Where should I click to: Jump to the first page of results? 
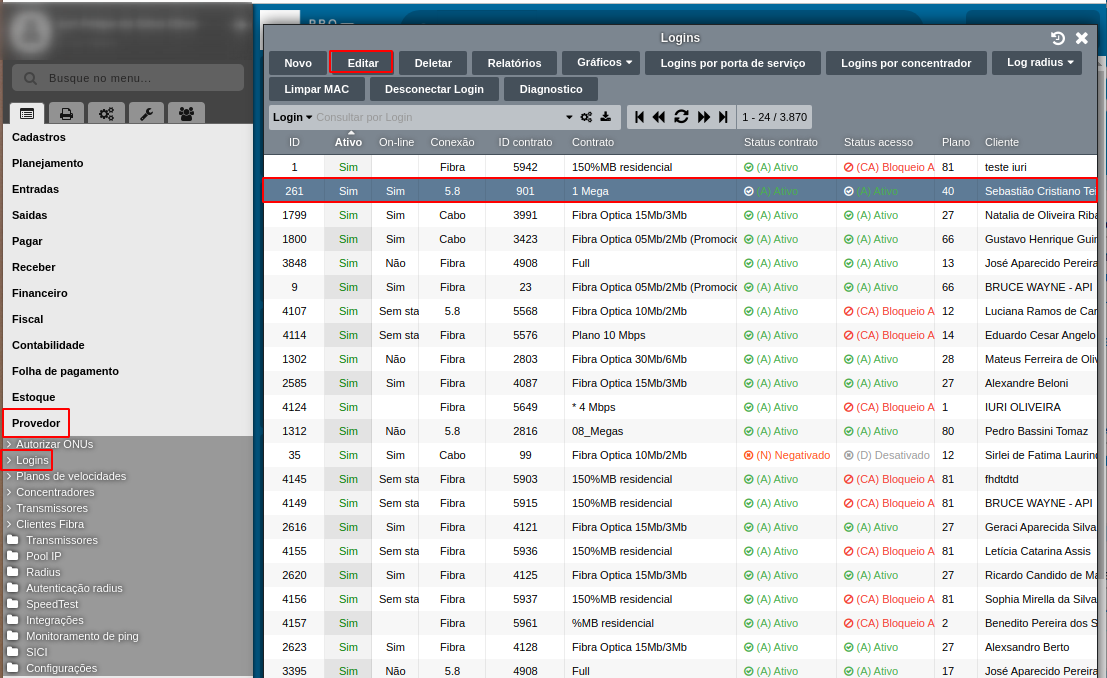tap(640, 117)
